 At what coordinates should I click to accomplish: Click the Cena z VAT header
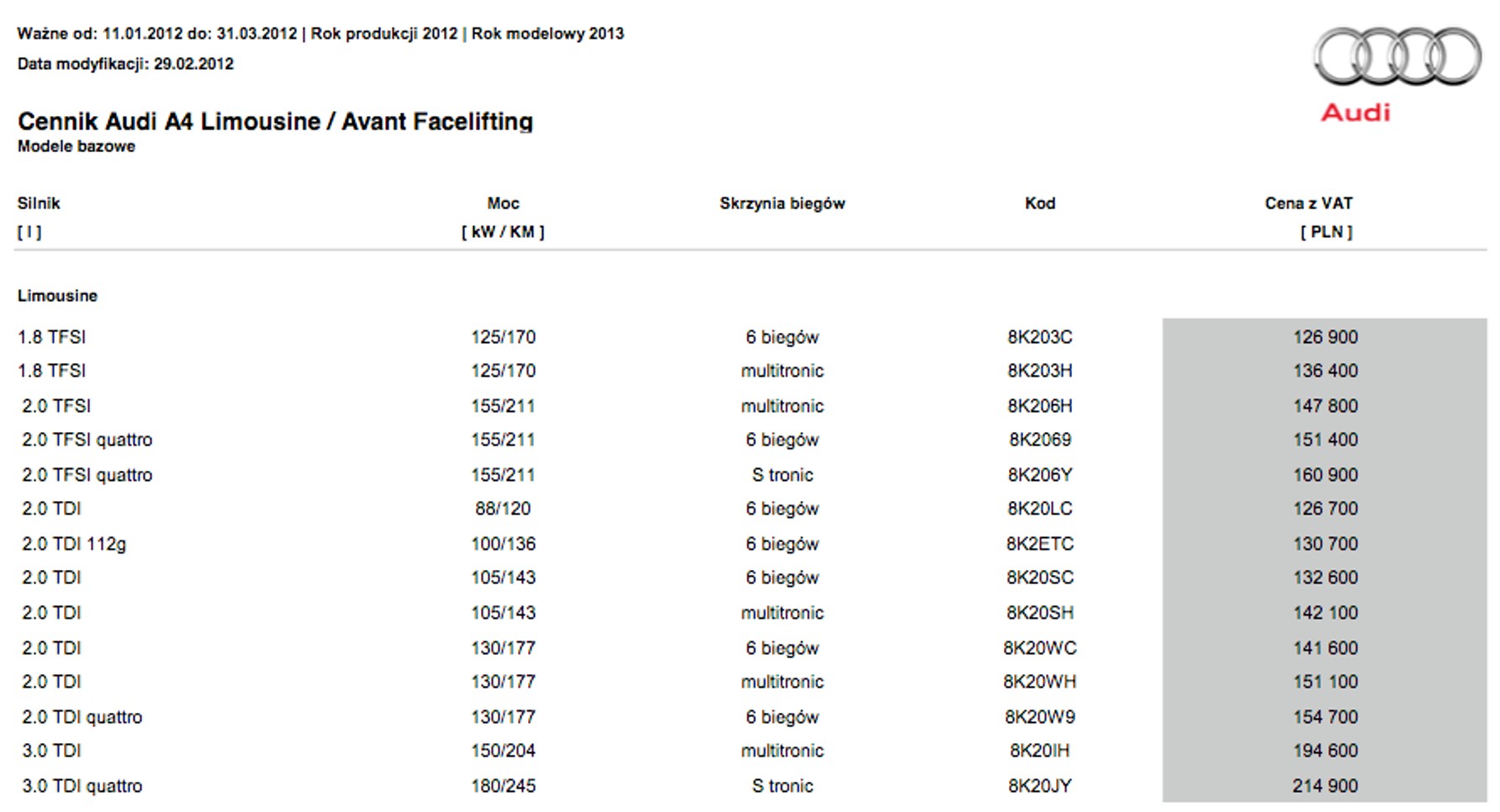point(1308,203)
